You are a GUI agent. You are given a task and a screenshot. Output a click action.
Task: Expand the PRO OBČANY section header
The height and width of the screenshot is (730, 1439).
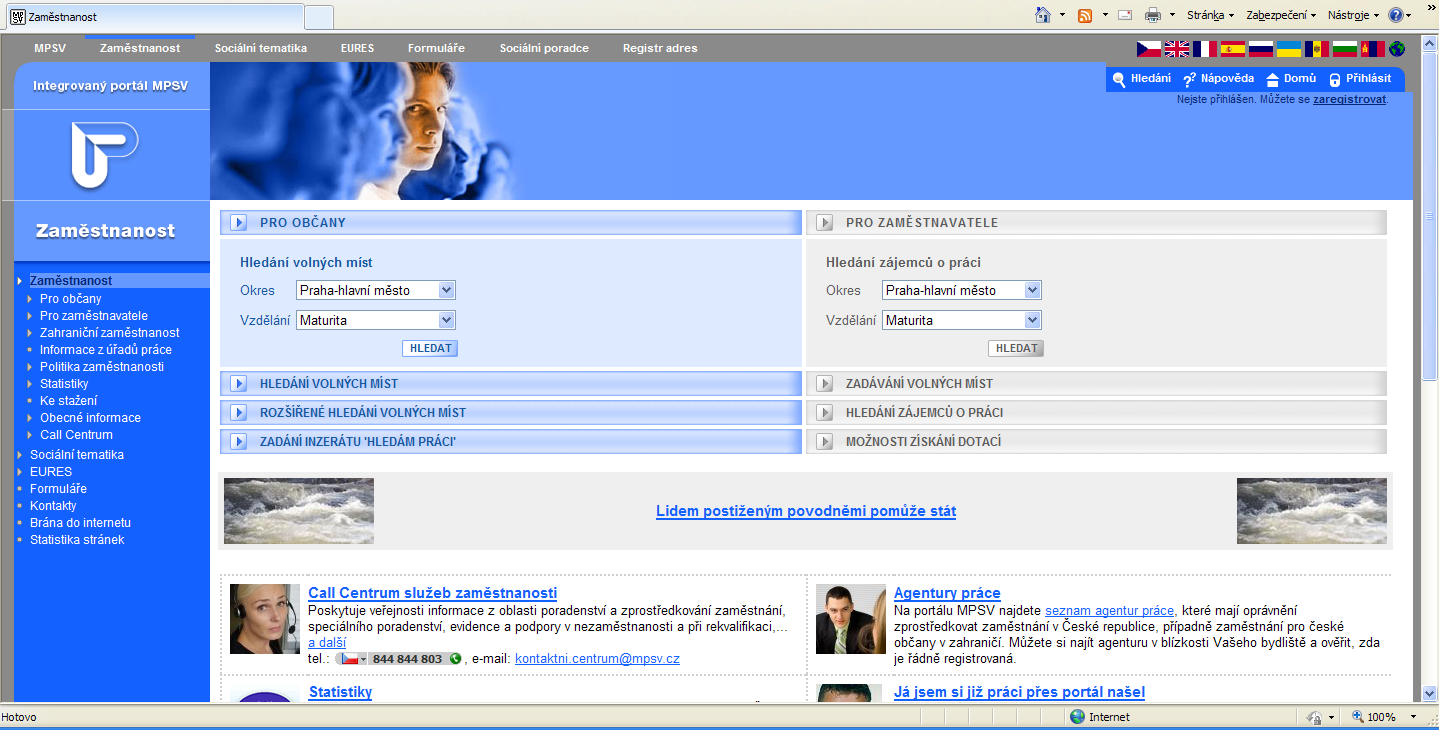[x=511, y=222]
